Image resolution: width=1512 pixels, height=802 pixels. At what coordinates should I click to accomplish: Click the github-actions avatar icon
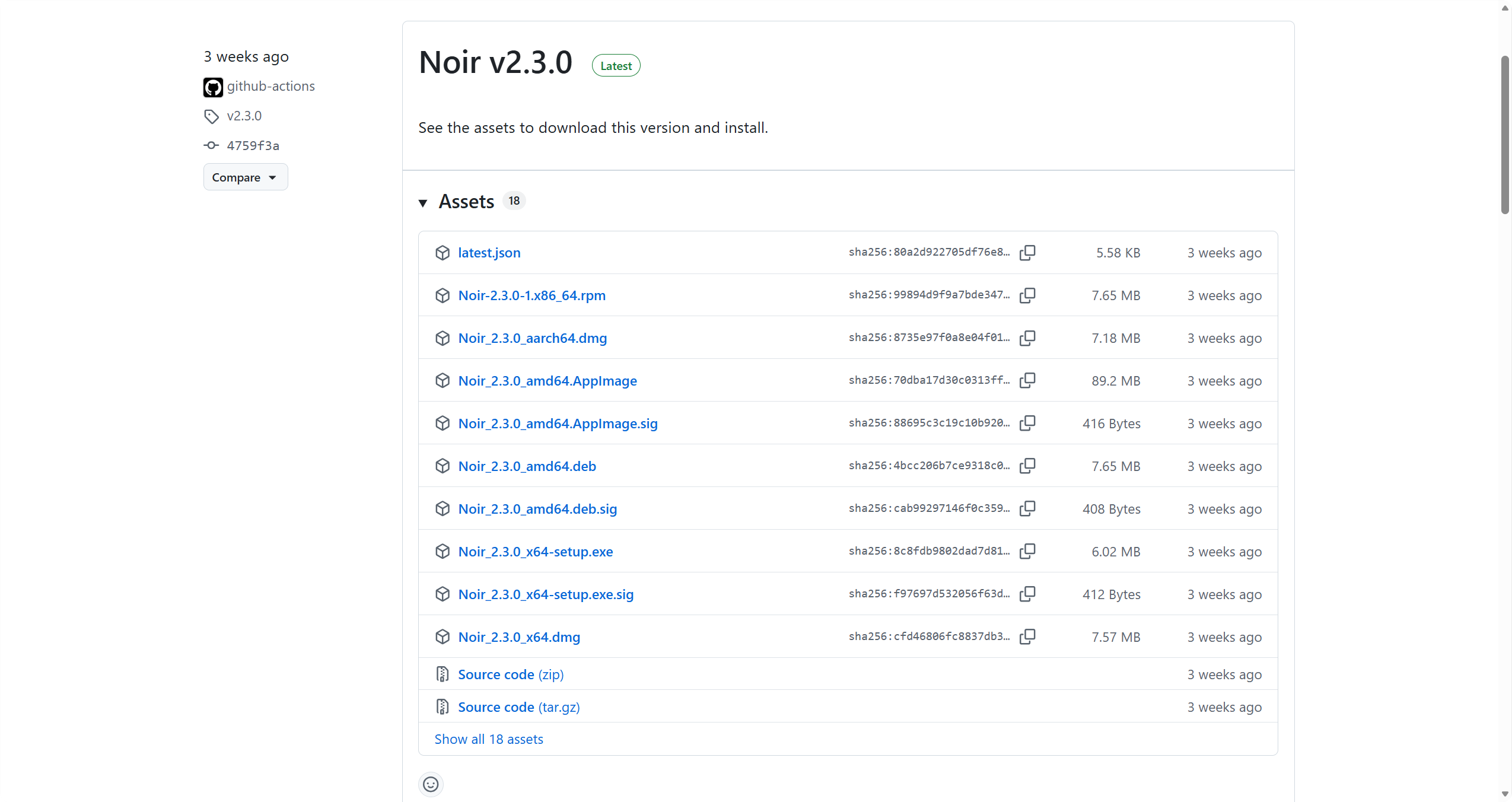click(x=213, y=87)
